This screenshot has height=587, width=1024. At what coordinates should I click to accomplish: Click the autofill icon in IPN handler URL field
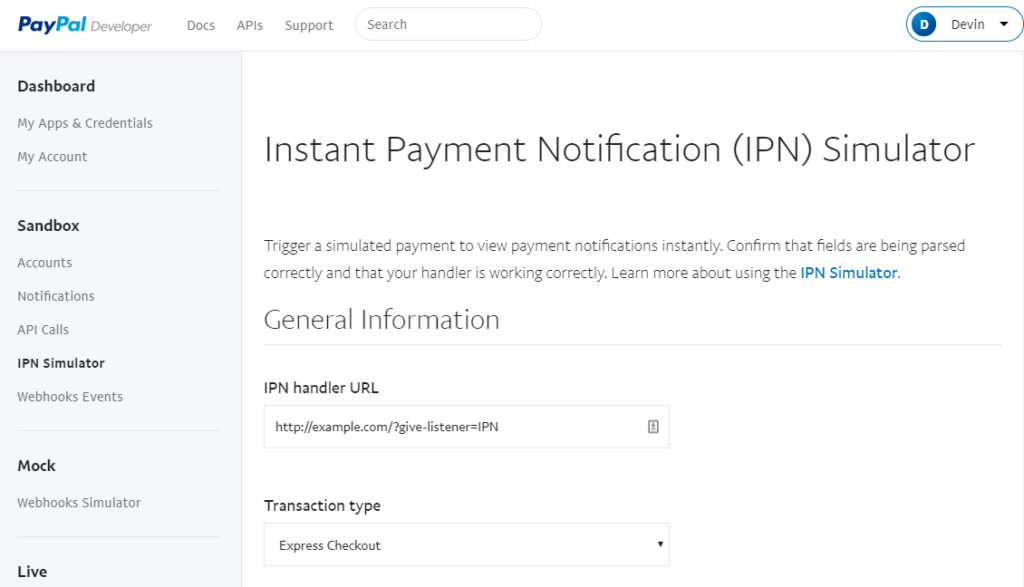tap(653, 426)
